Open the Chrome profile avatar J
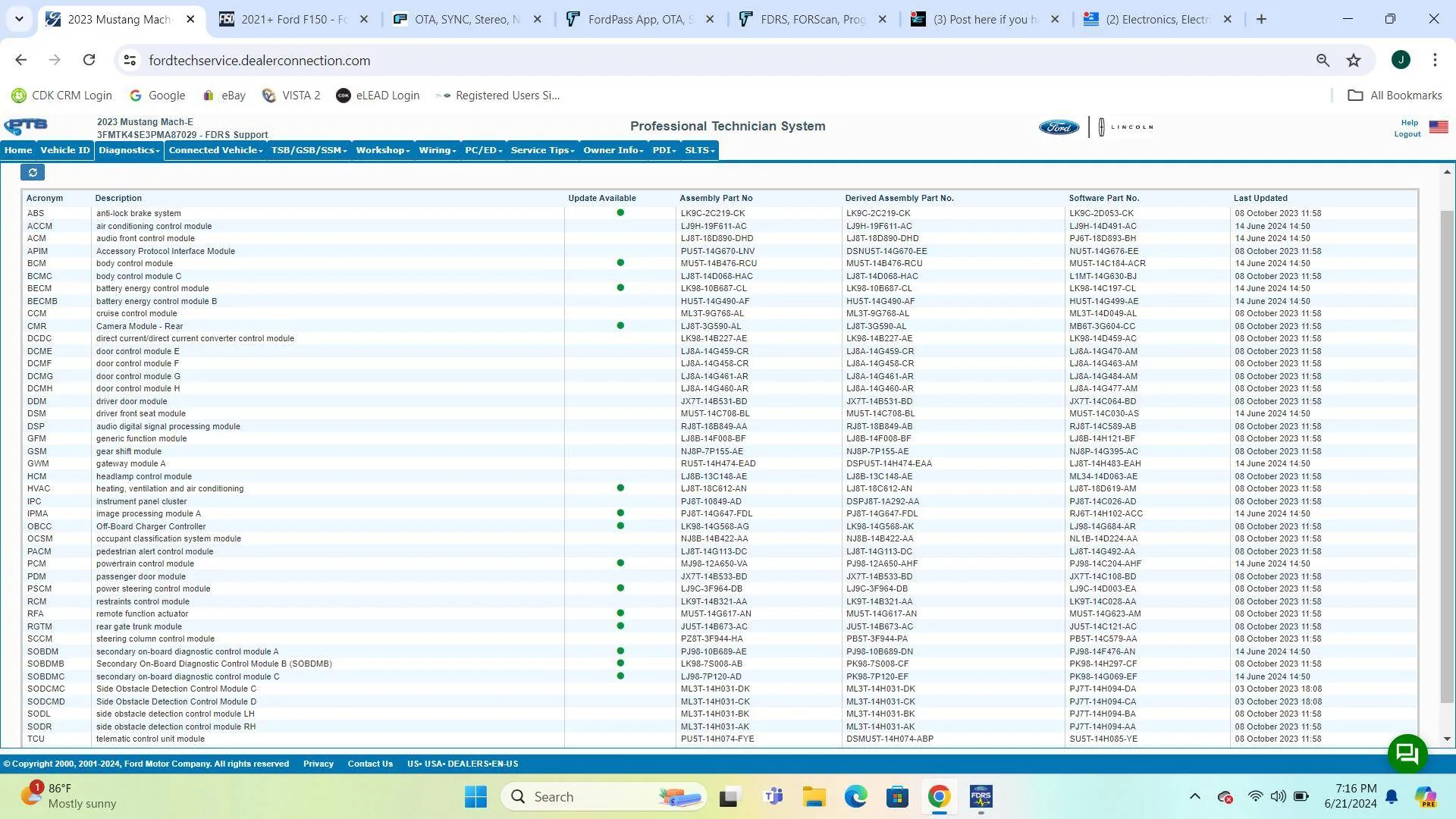1456x819 pixels. (x=1401, y=60)
